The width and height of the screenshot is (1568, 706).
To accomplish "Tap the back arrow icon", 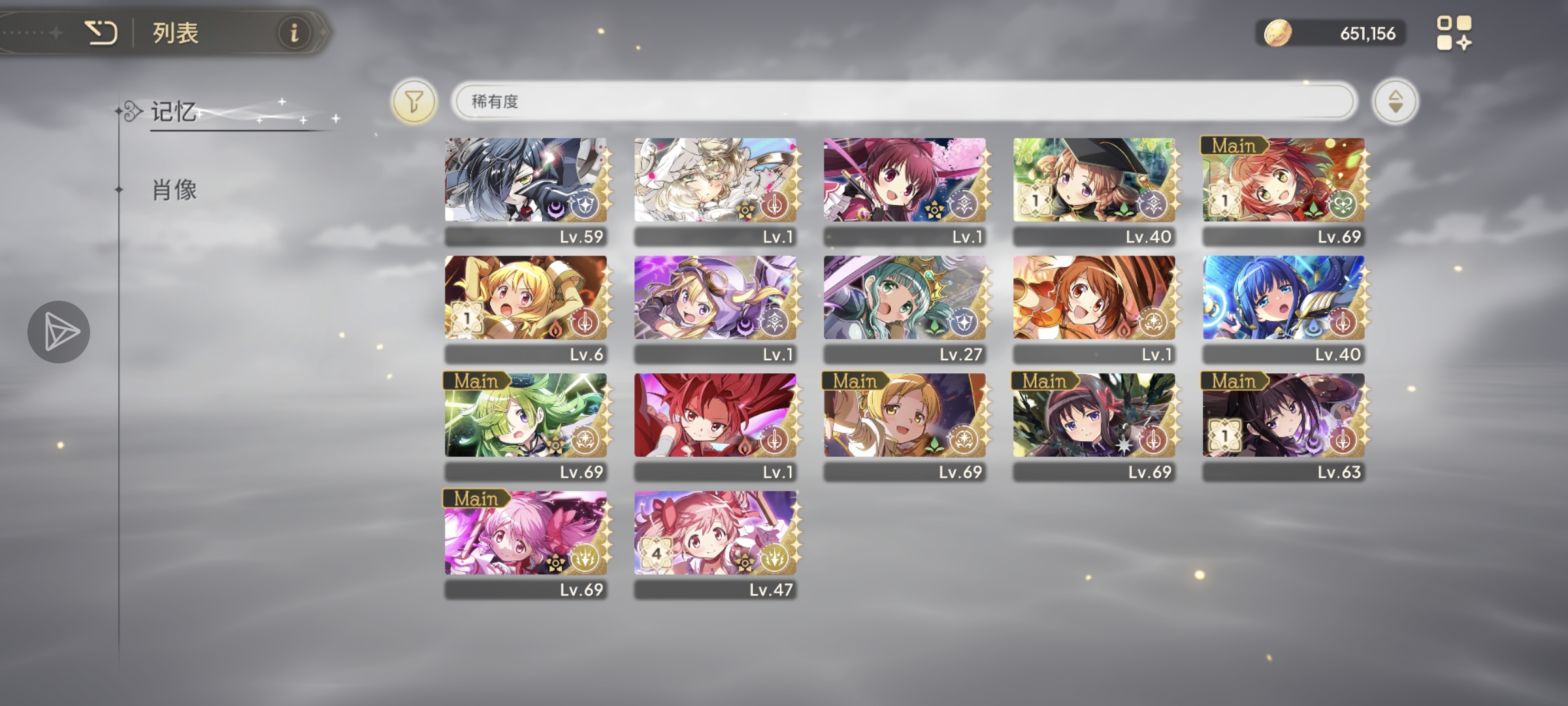I will pyautogui.click(x=101, y=32).
